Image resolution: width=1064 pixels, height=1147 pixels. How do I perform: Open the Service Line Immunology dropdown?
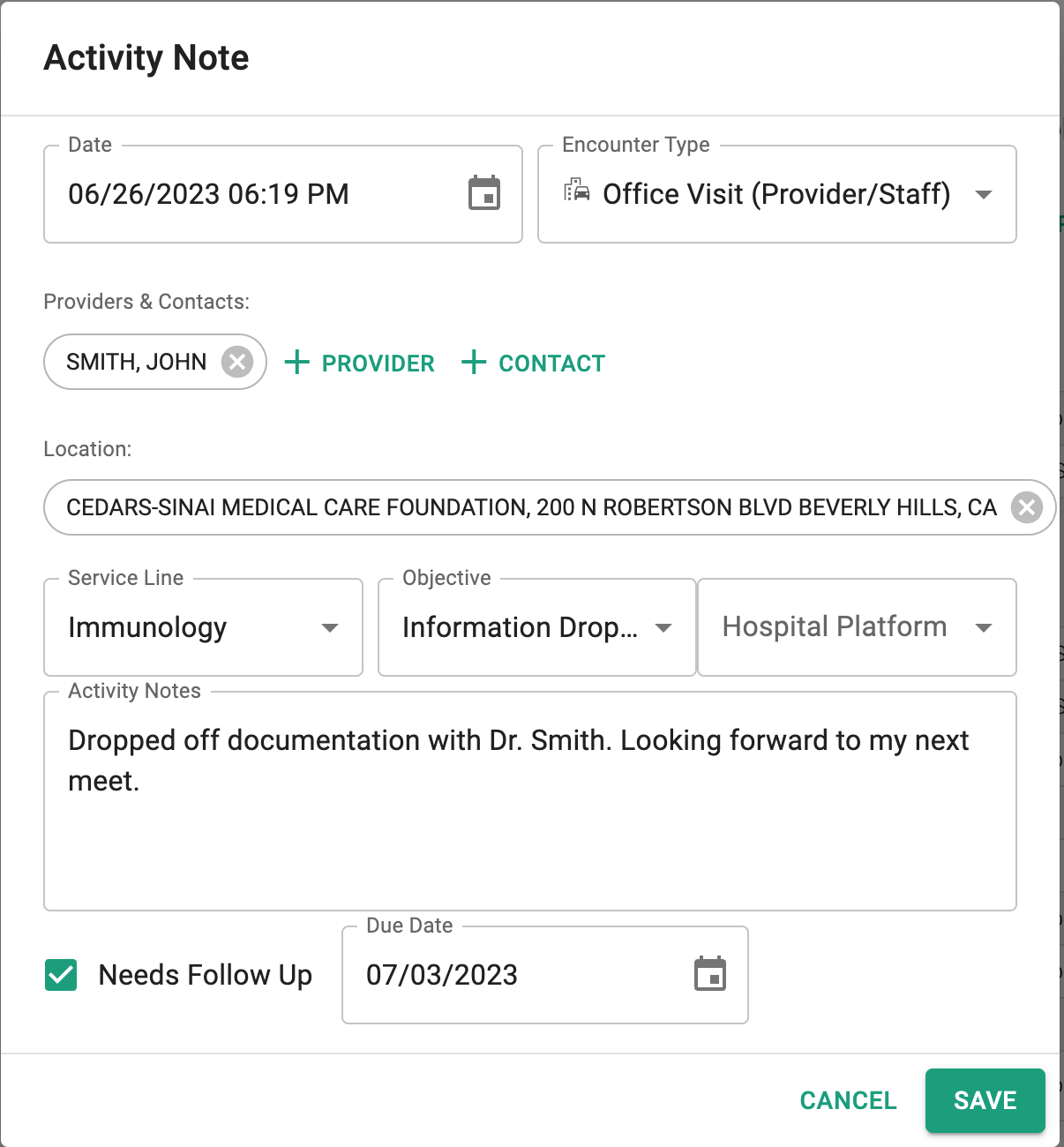pyautogui.click(x=203, y=627)
